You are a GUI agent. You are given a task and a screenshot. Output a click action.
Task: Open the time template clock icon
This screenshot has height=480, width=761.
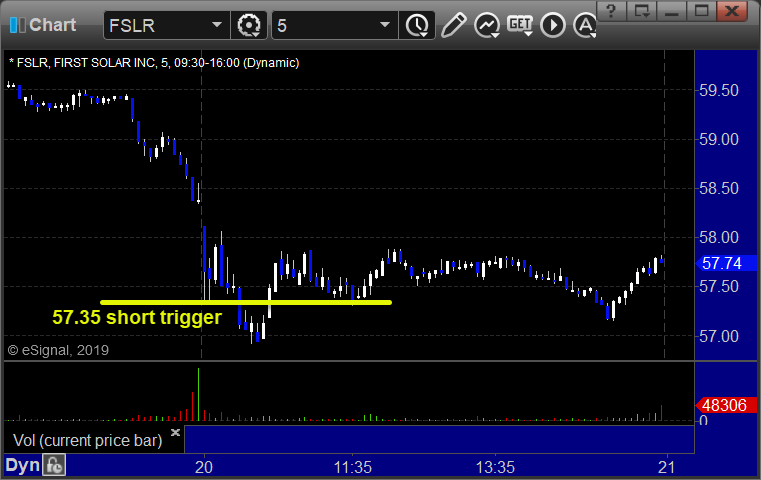click(417, 25)
